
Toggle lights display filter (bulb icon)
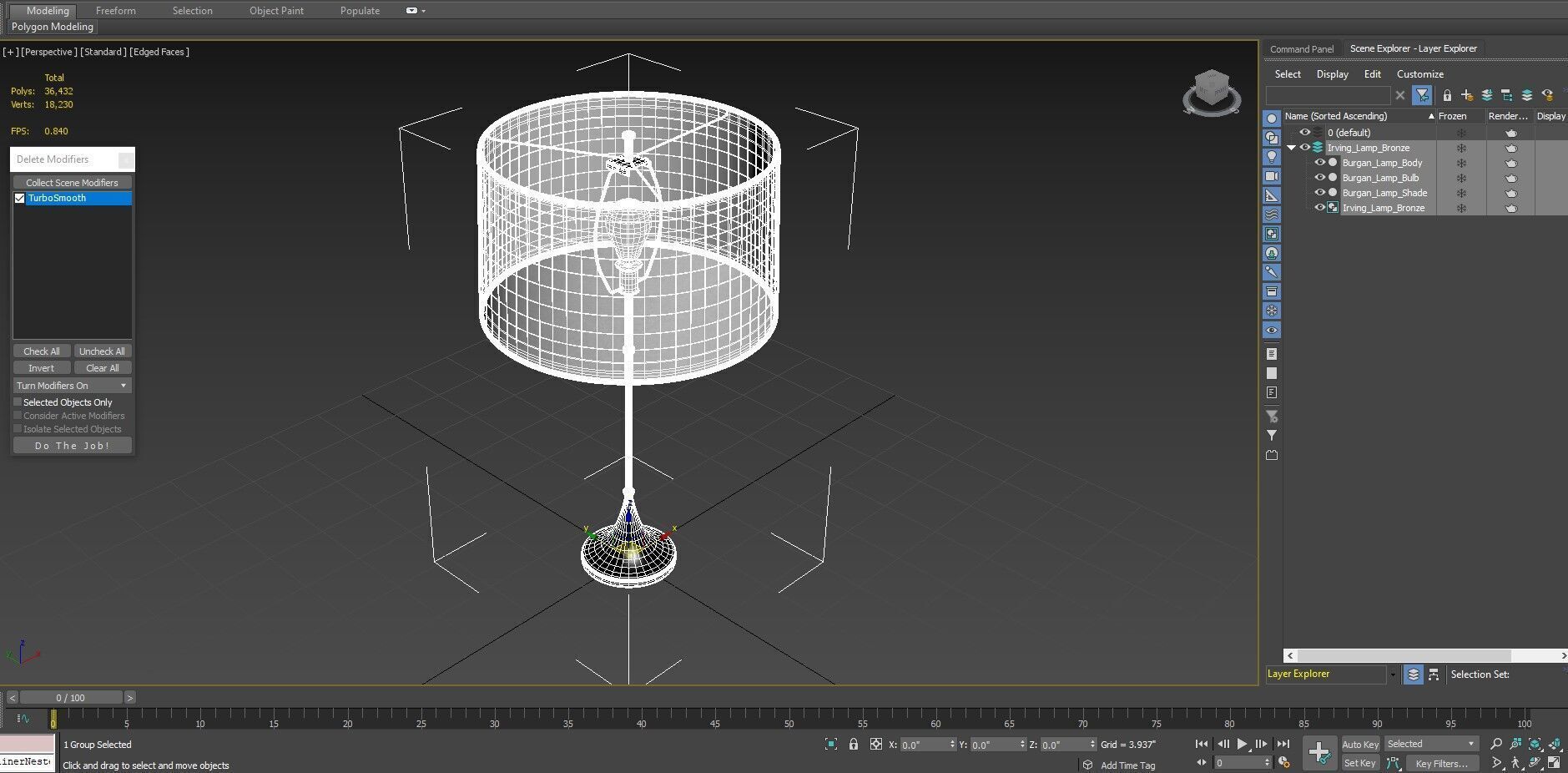coord(1272,157)
